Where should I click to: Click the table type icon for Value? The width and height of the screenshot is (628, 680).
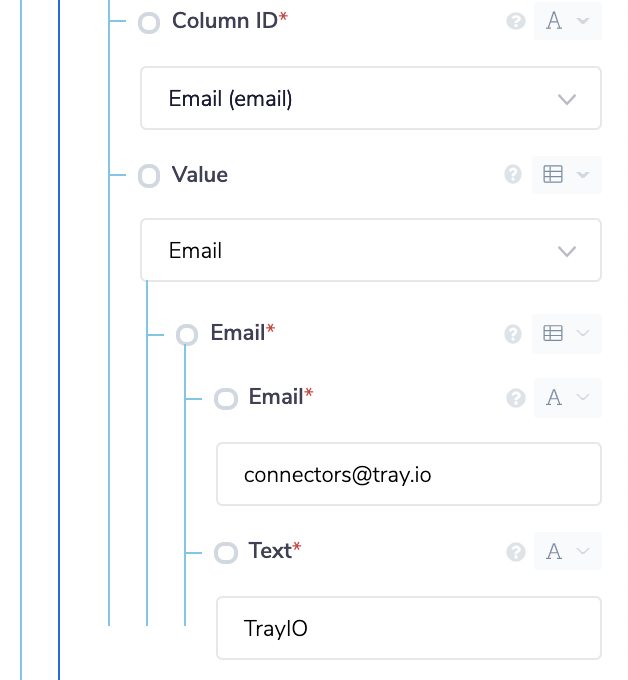pyautogui.click(x=553, y=175)
